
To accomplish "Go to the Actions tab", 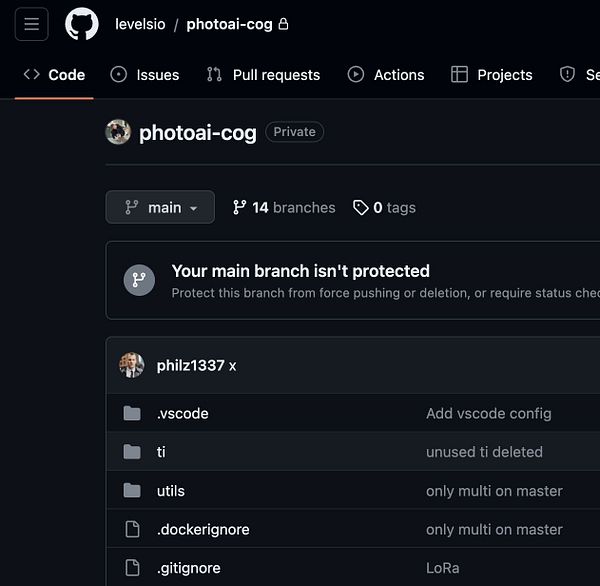I will pos(386,75).
